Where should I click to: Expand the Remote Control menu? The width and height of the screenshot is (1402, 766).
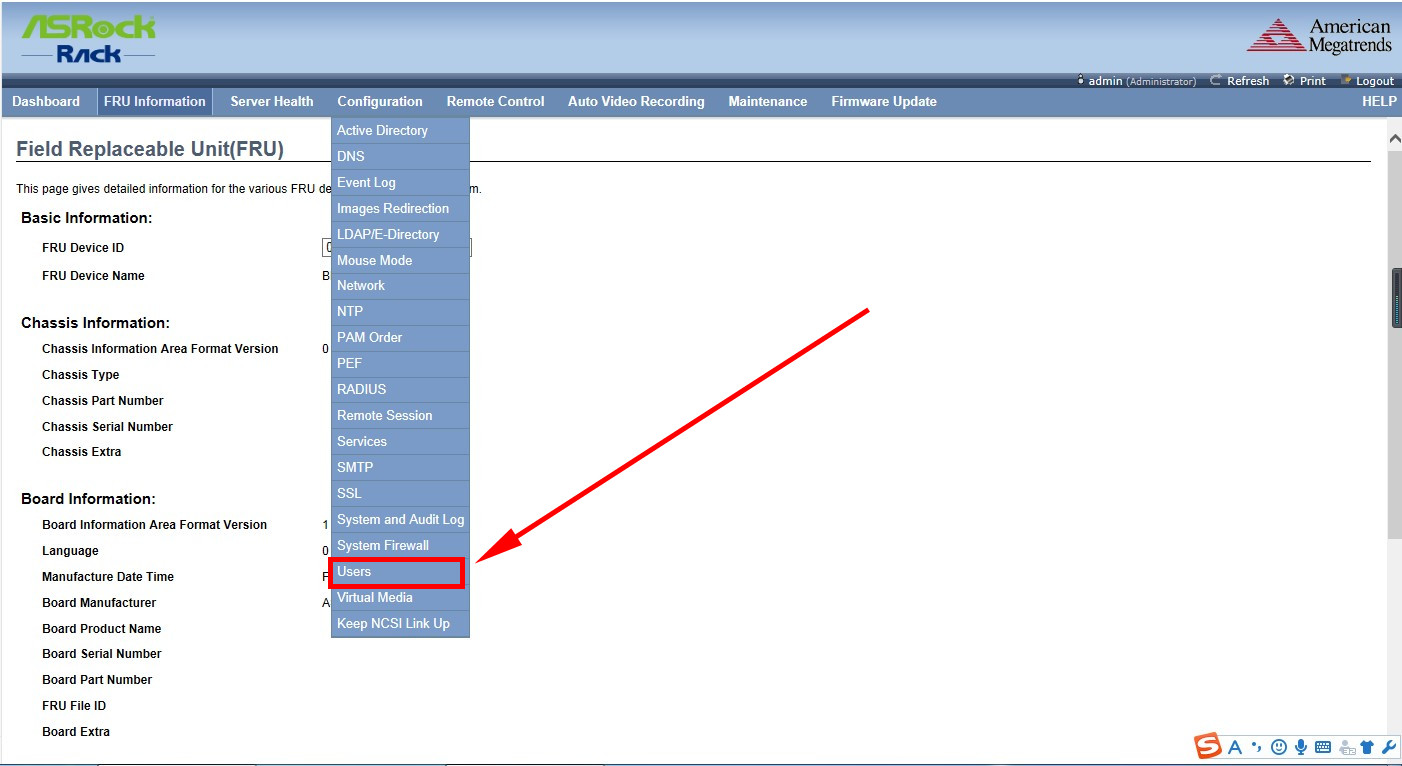coord(495,101)
